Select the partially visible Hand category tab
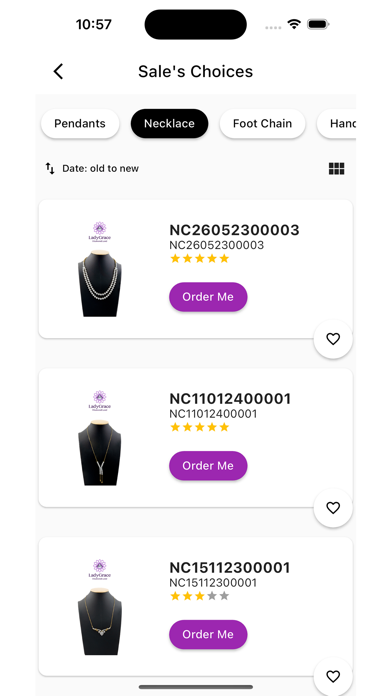This screenshot has width=392, height=696. coord(337,123)
